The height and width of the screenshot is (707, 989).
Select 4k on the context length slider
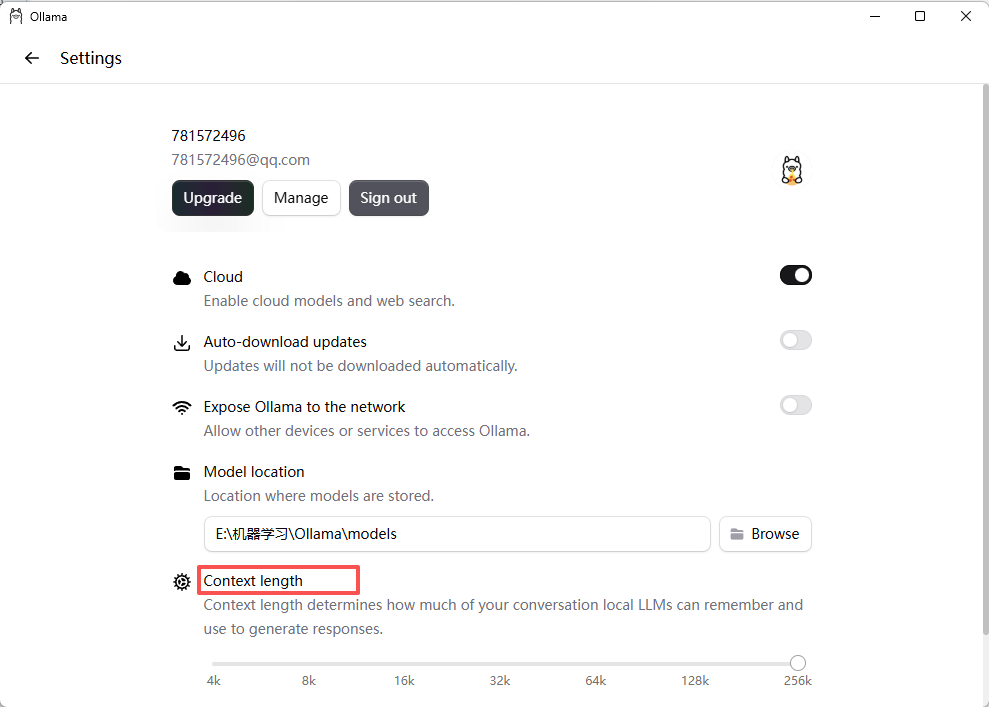coord(213,663)
